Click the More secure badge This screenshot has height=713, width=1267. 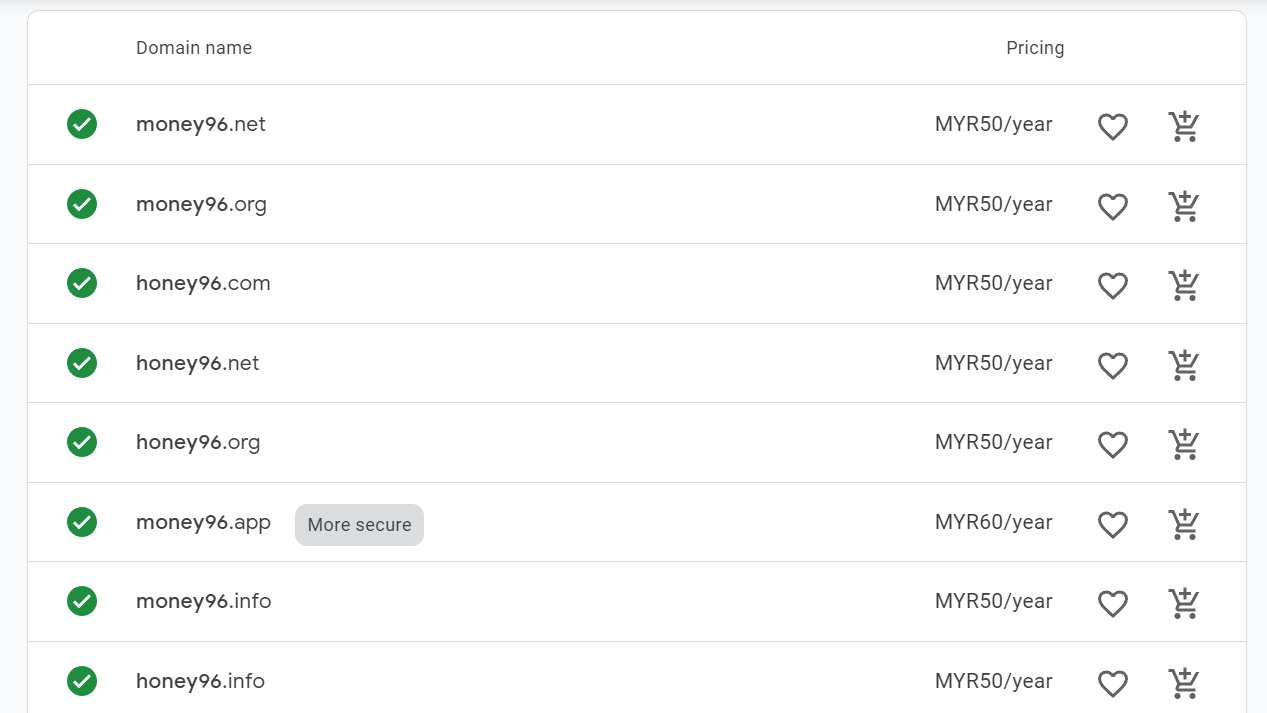[x=359, y=525]
